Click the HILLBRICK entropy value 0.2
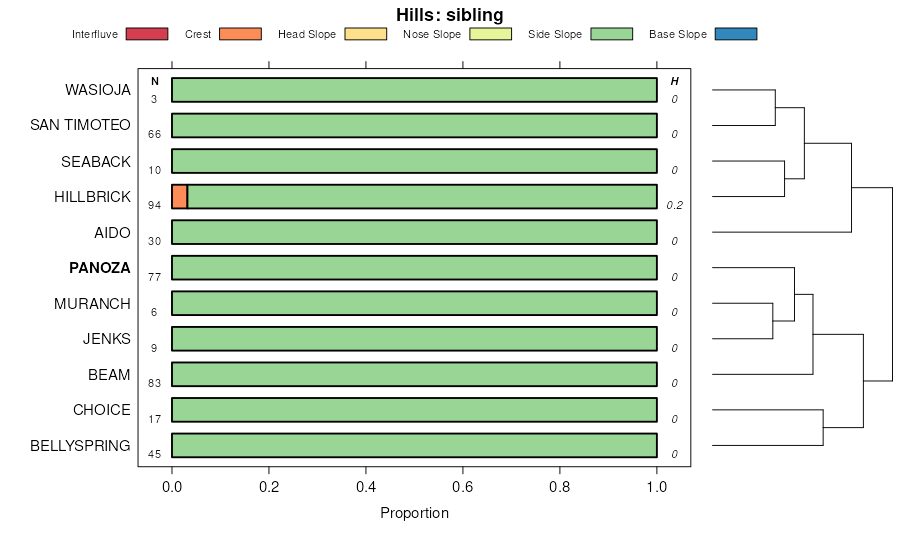Screen dimensions: 900x540 675,205
